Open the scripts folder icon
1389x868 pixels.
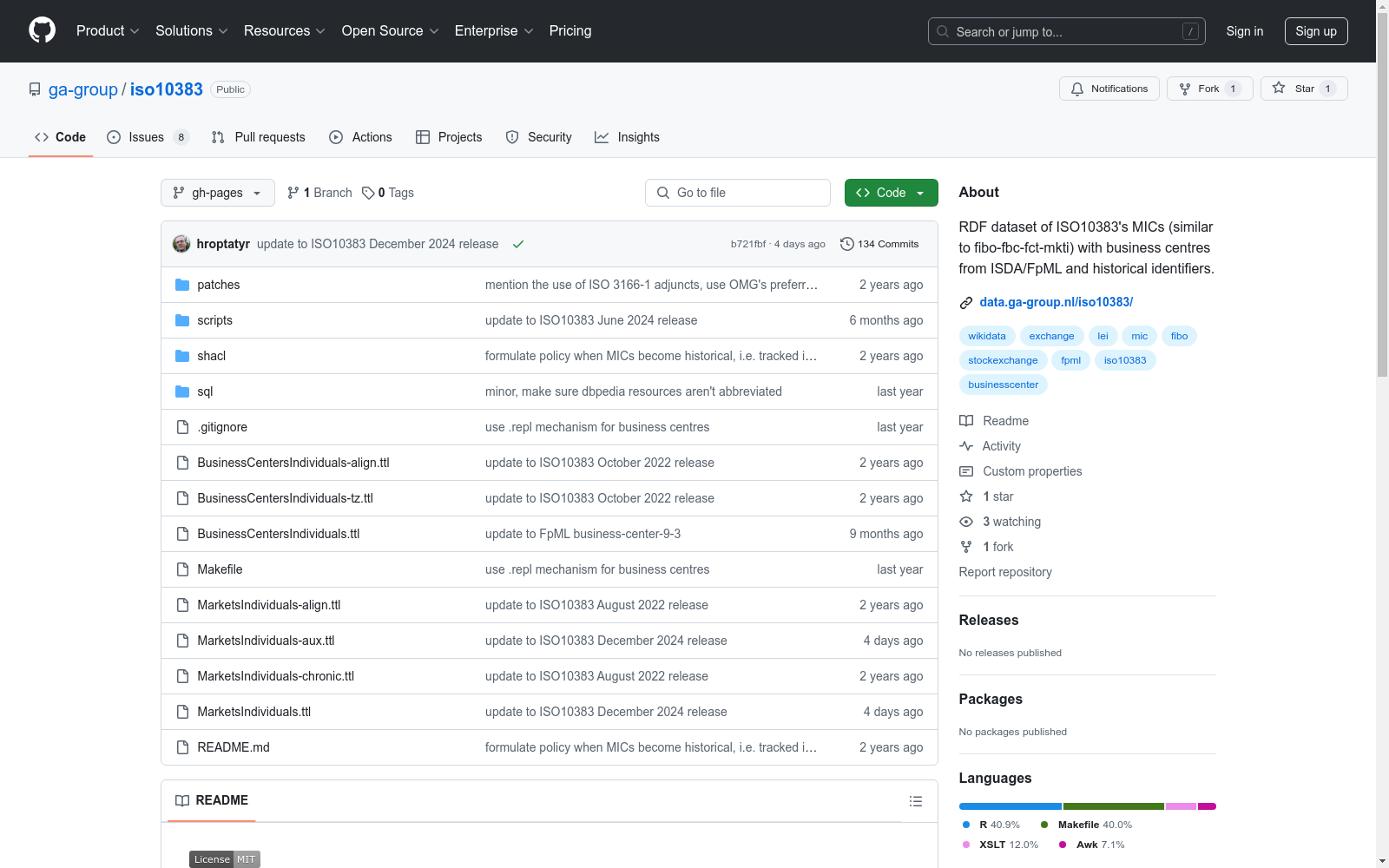point(182,320)
